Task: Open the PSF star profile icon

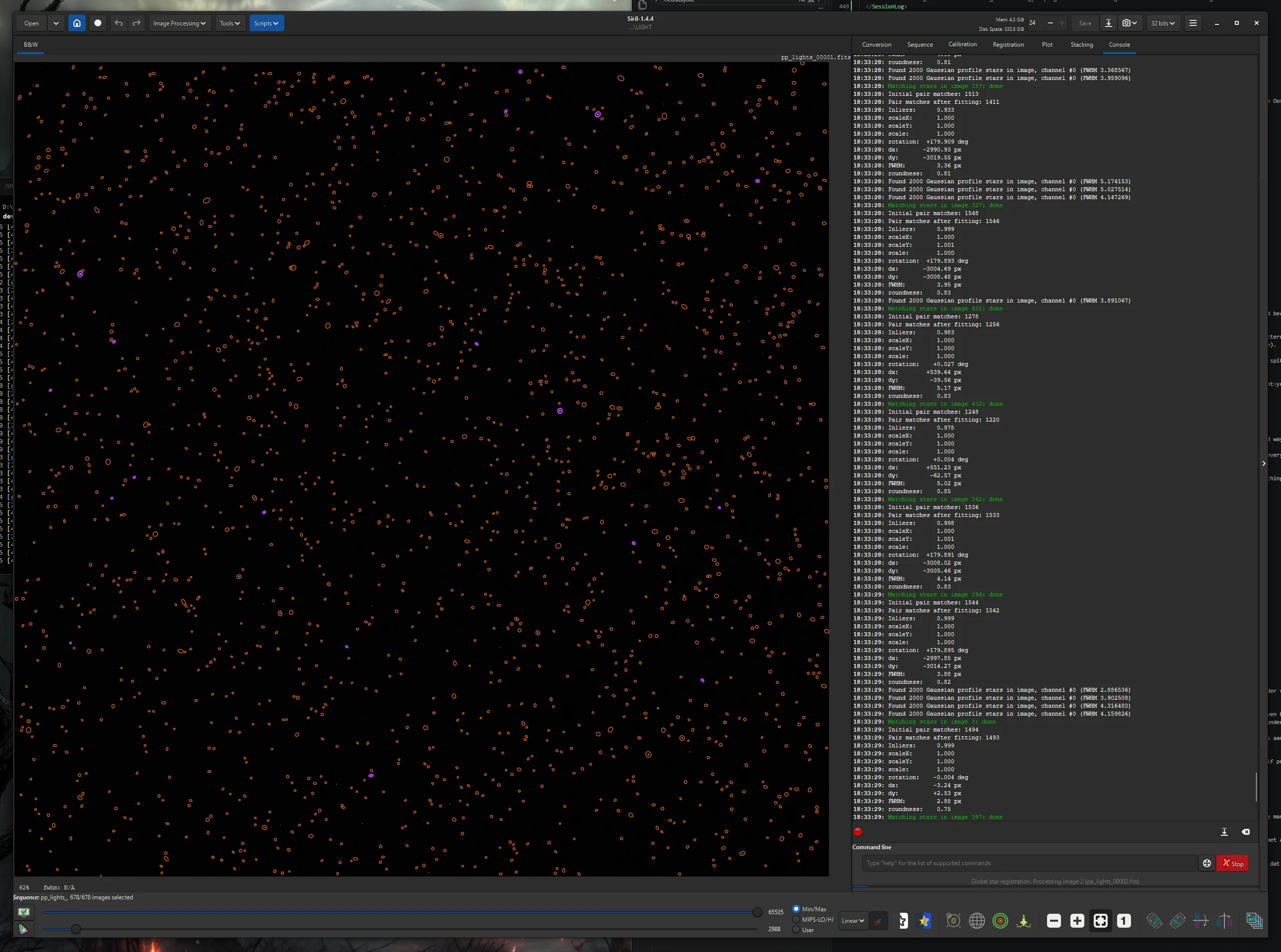Action: click(x=1023, y=921)
